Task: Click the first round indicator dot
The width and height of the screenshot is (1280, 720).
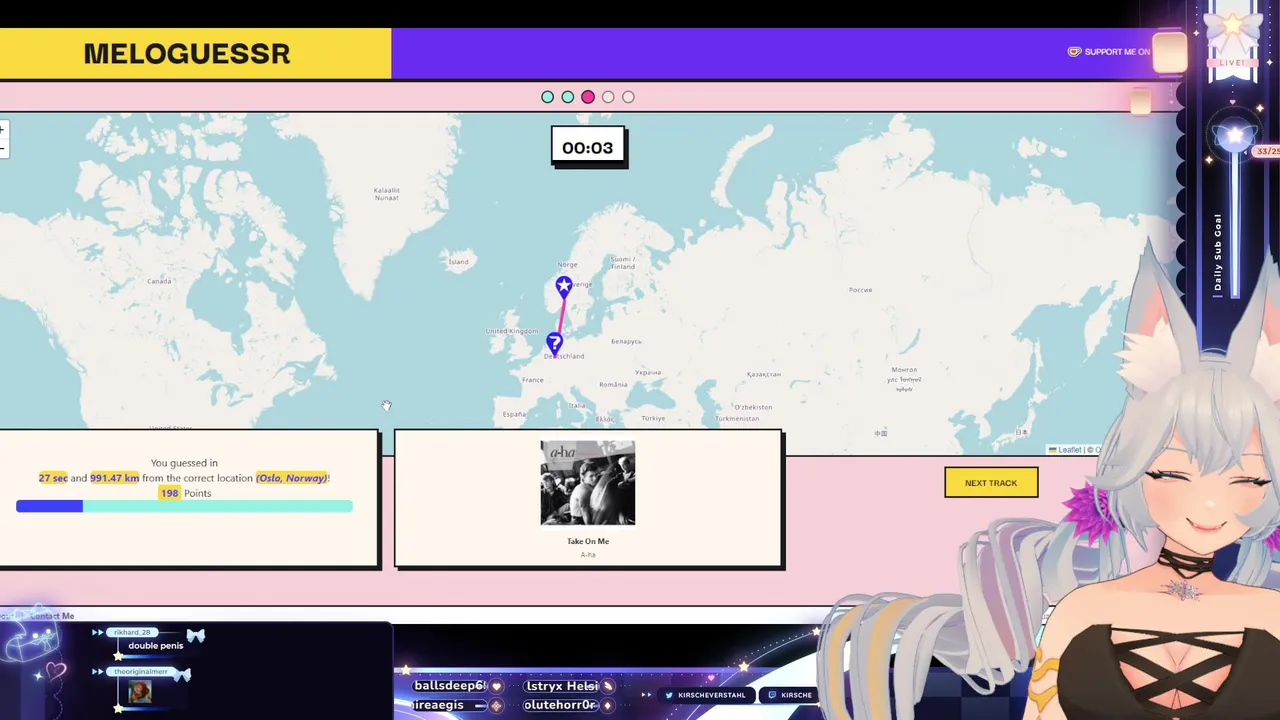Action: (x=547, y=97)
